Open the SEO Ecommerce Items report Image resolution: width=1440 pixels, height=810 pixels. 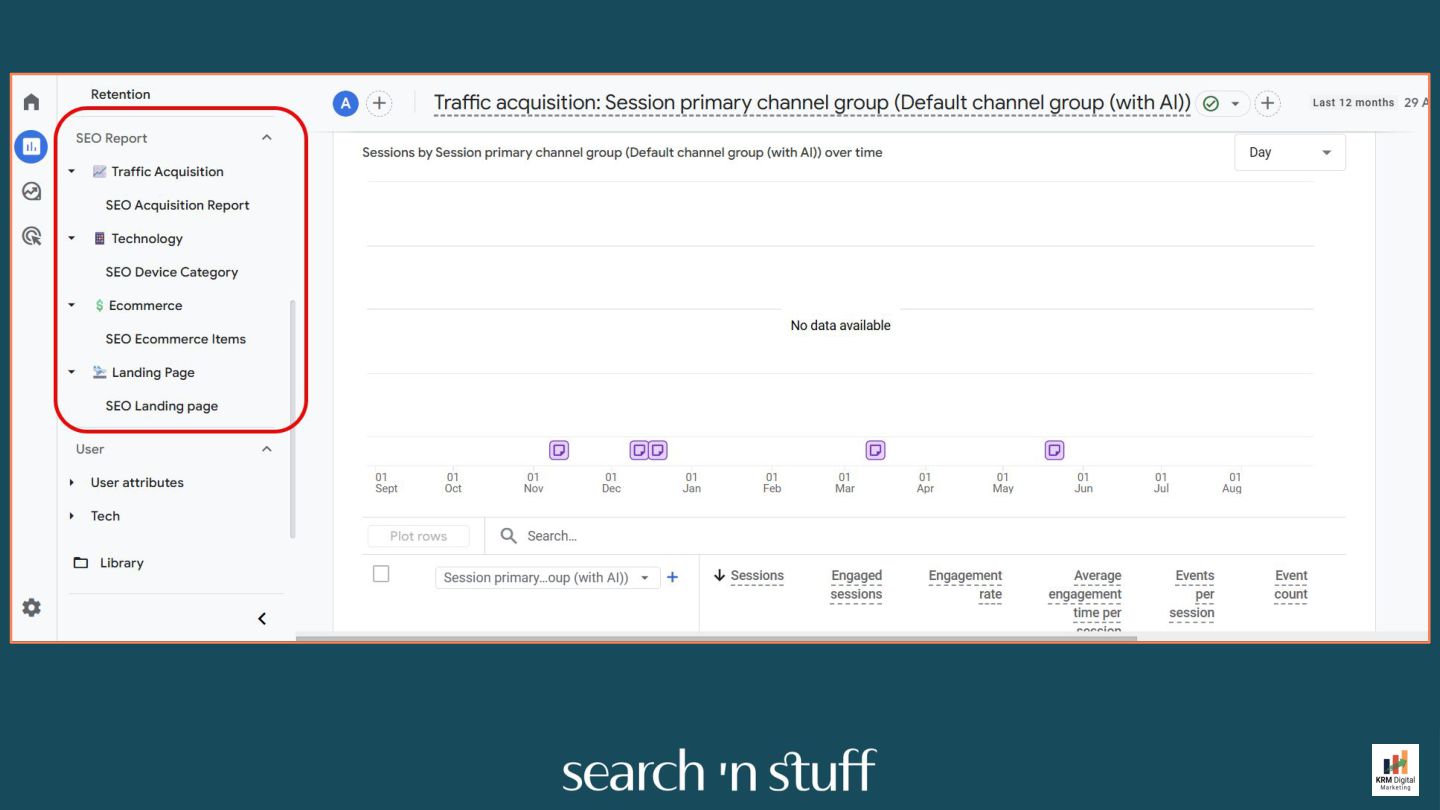click(176, 339)
